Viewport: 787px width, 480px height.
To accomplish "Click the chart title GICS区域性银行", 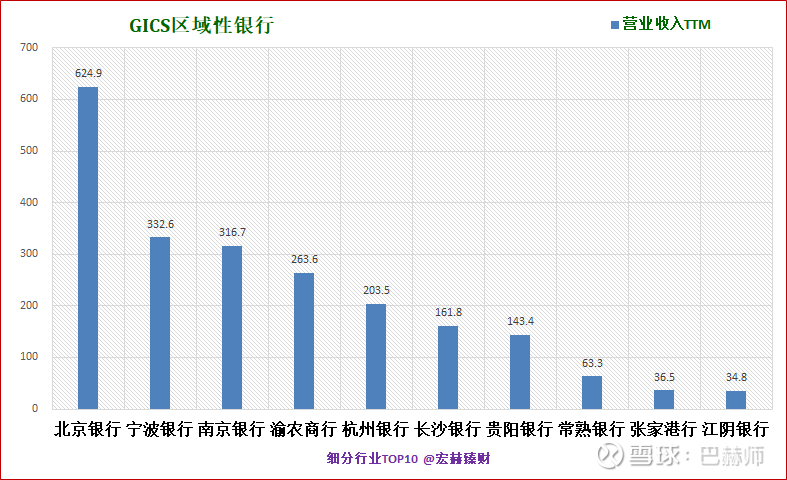I will [201, 25].
